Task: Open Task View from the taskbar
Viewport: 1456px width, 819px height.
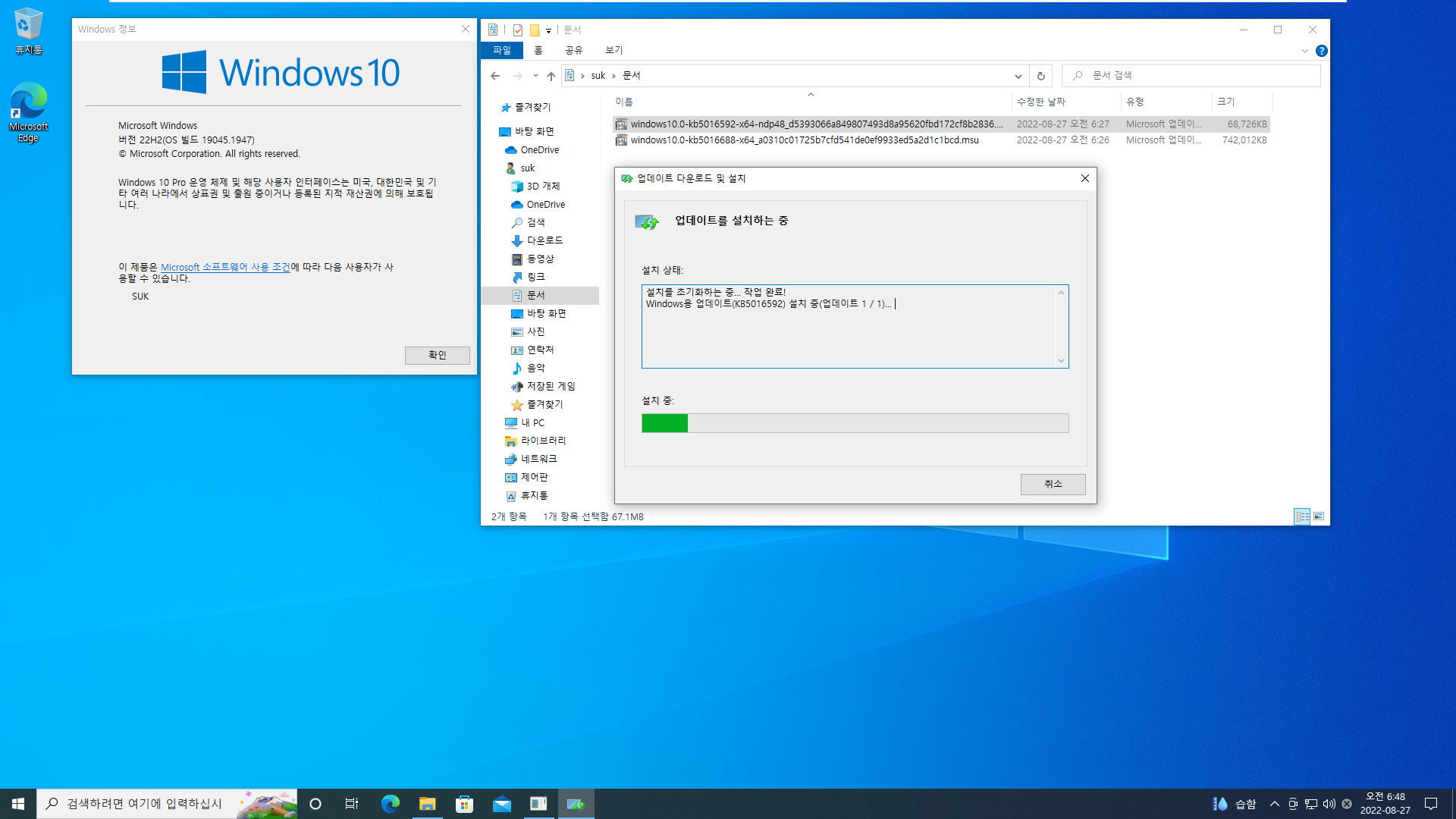Action: [x=352, y=804]
